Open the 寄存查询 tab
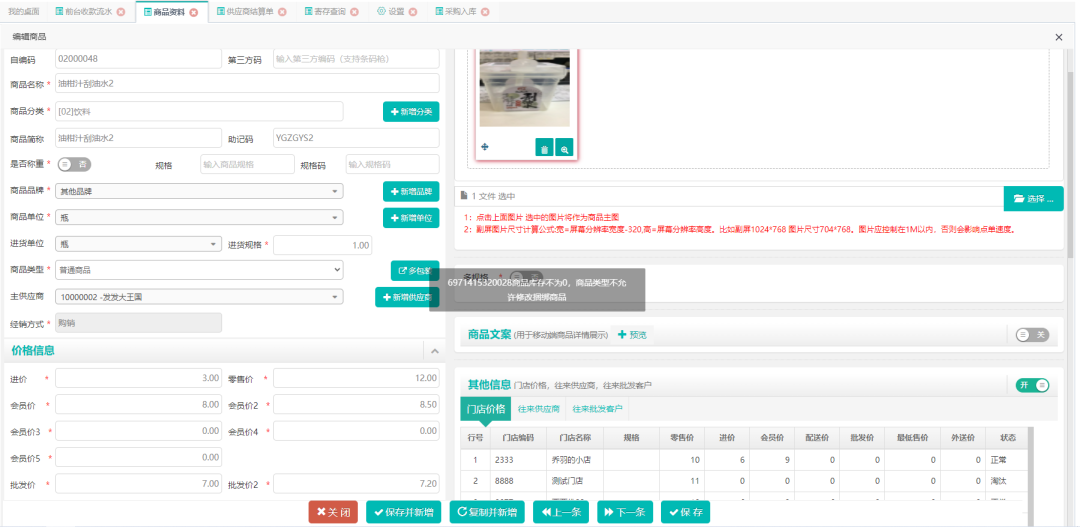 [x=325, y=12]
